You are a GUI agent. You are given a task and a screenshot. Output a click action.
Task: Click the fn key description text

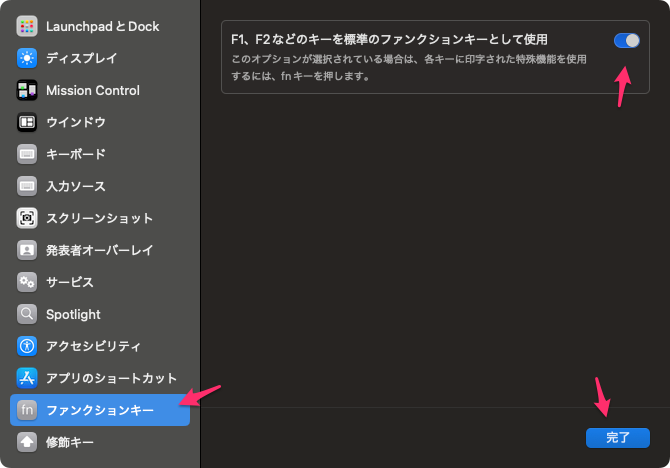point(408,68)
